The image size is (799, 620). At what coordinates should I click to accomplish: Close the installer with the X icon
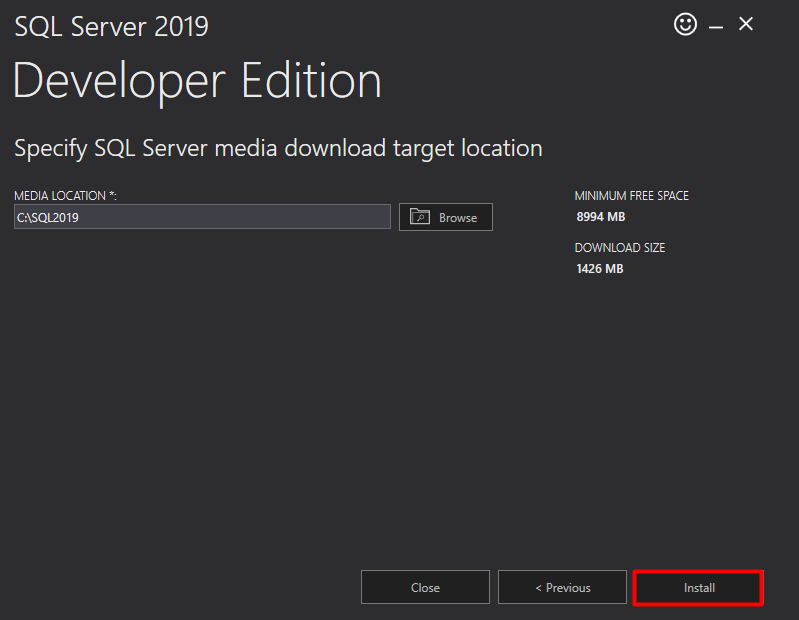pyautogui.click(x=746, y=24)
